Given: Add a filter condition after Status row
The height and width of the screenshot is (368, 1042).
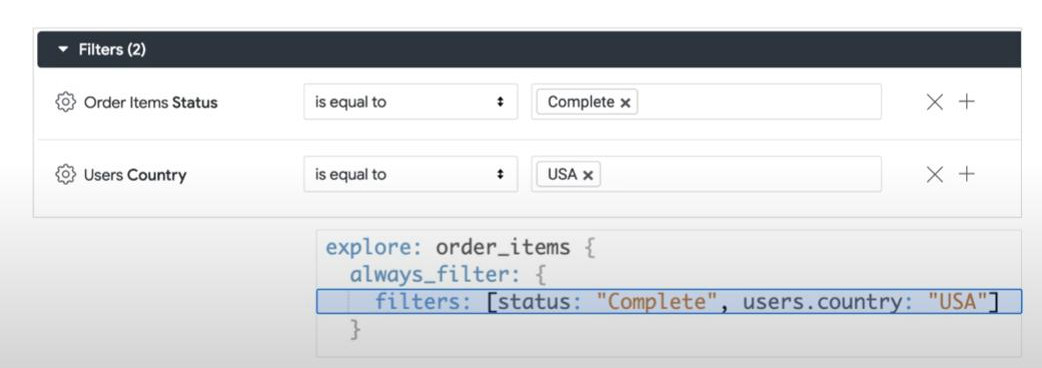Looking at the screenshot, I should pos(966,102).
